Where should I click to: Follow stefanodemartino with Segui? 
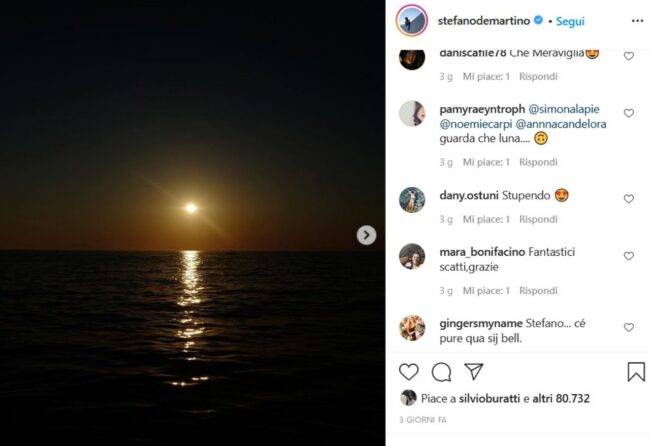pos(571,20)
